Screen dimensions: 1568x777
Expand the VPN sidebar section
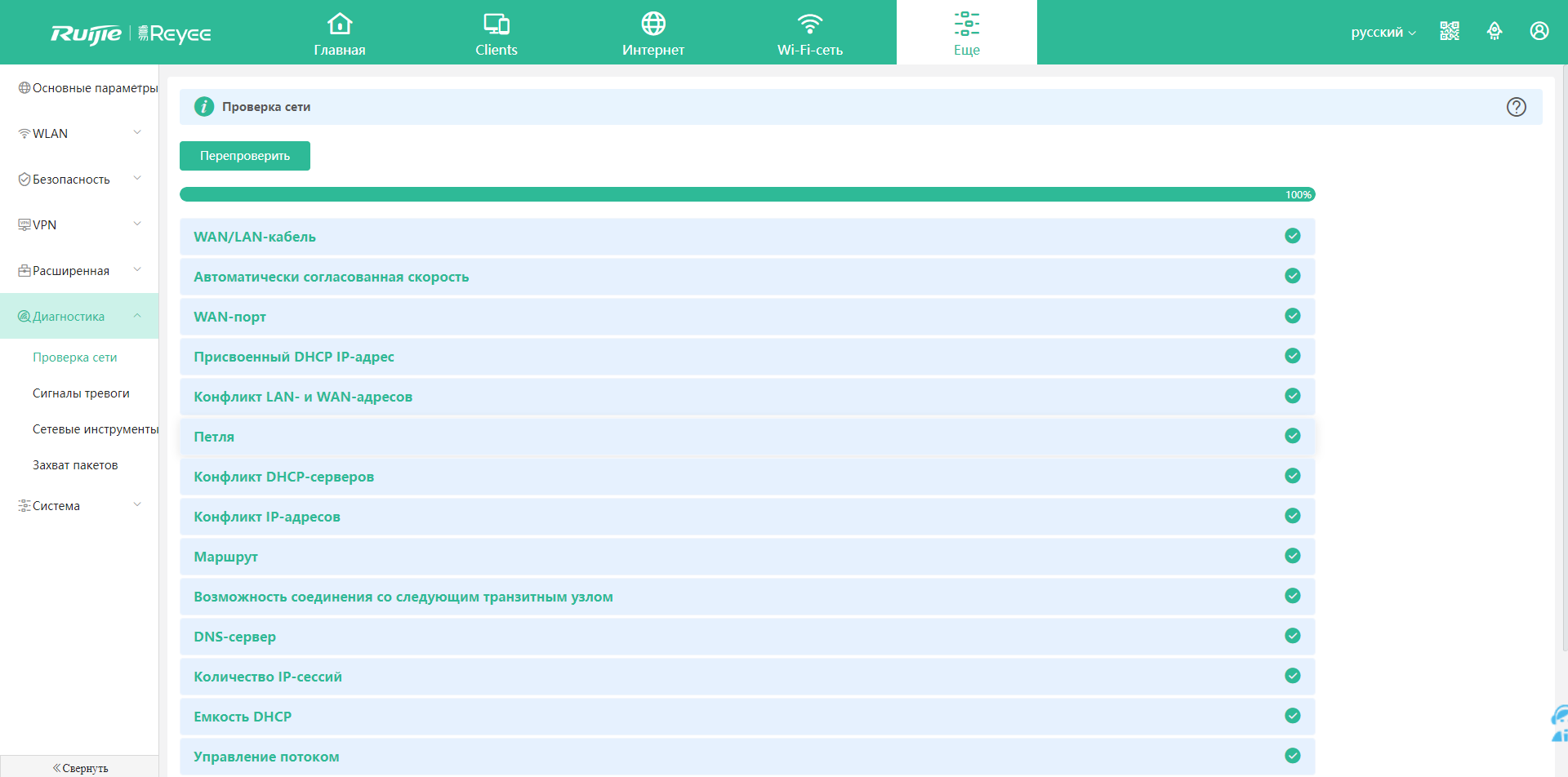pos(79,224)
